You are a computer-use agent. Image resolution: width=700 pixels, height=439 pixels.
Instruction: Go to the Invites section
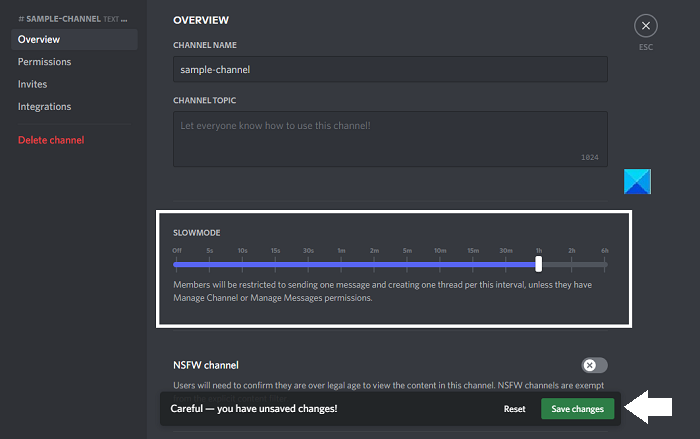point(32,84)
